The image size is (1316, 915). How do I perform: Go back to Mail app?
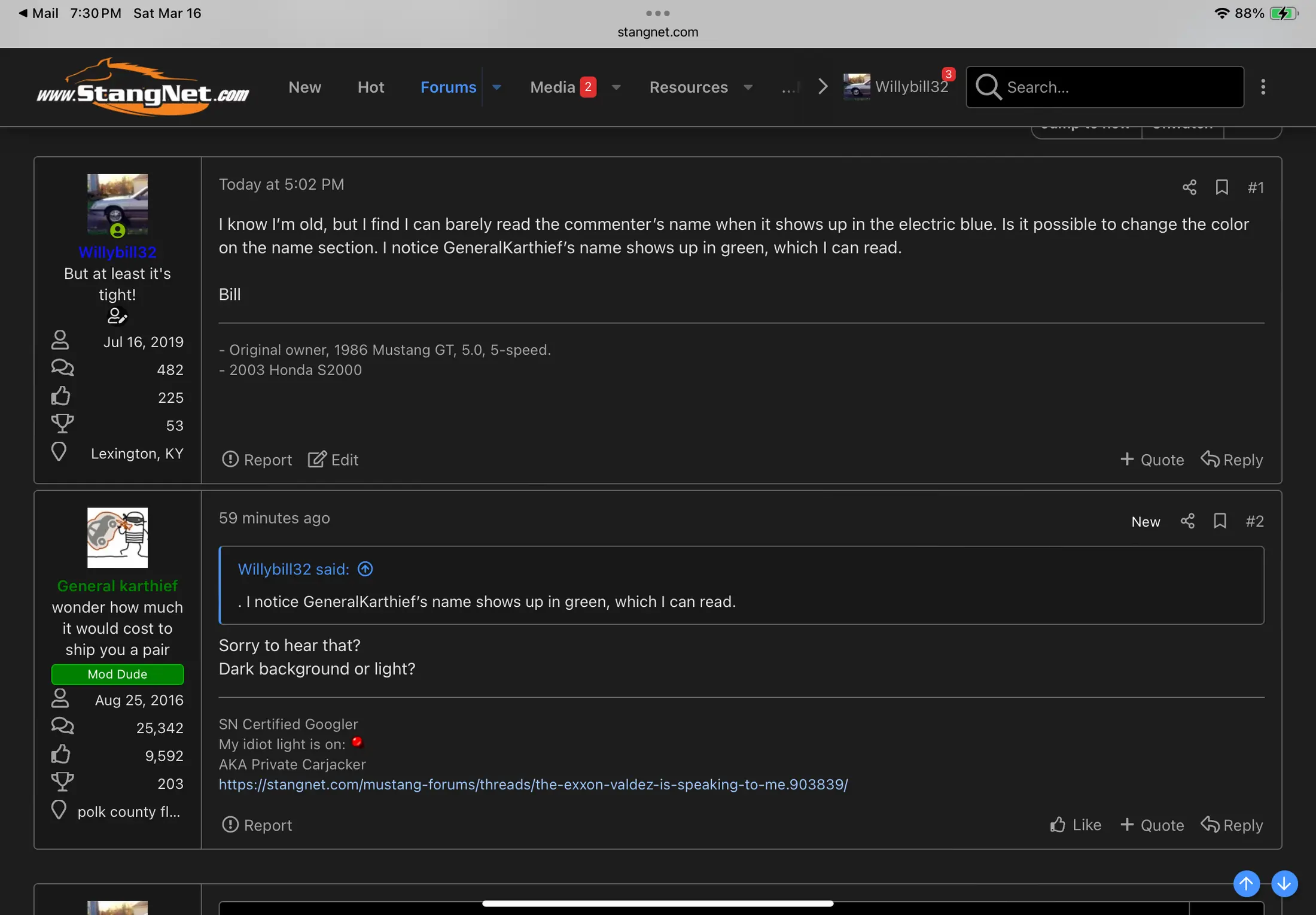(x=38, y=13)
